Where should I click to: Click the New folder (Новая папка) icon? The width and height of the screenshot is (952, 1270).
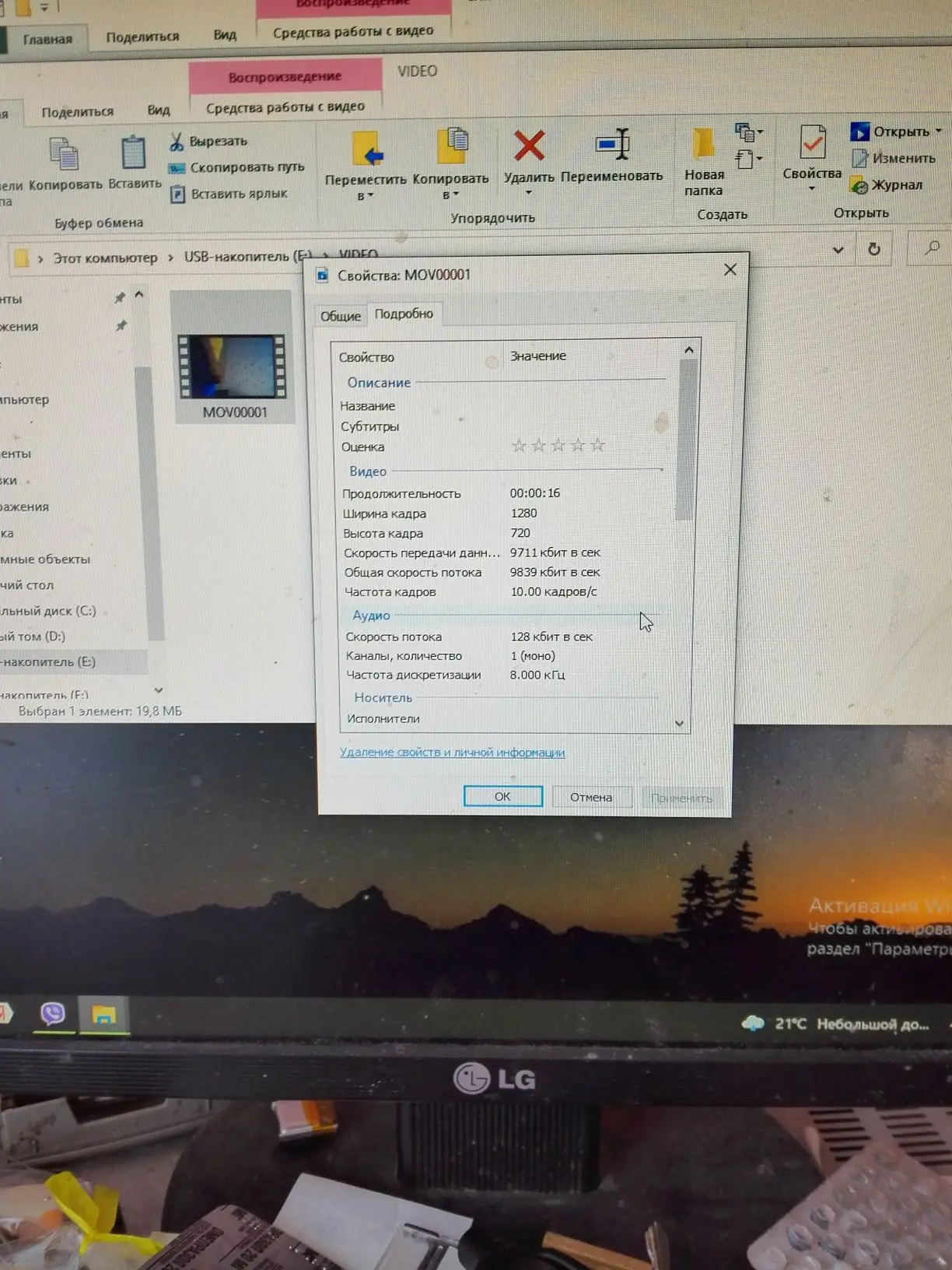703,145
